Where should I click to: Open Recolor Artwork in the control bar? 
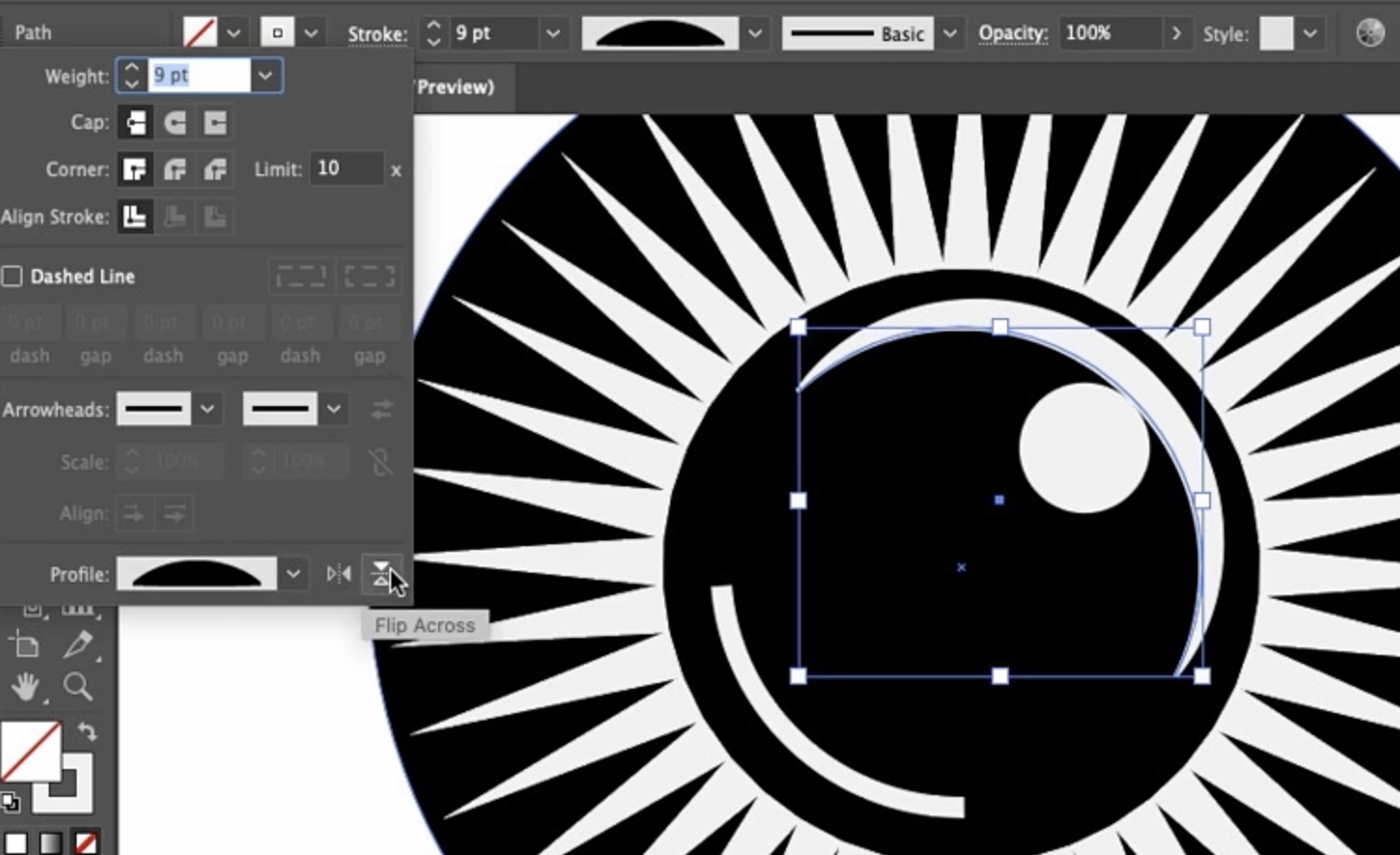[1370, 33]
